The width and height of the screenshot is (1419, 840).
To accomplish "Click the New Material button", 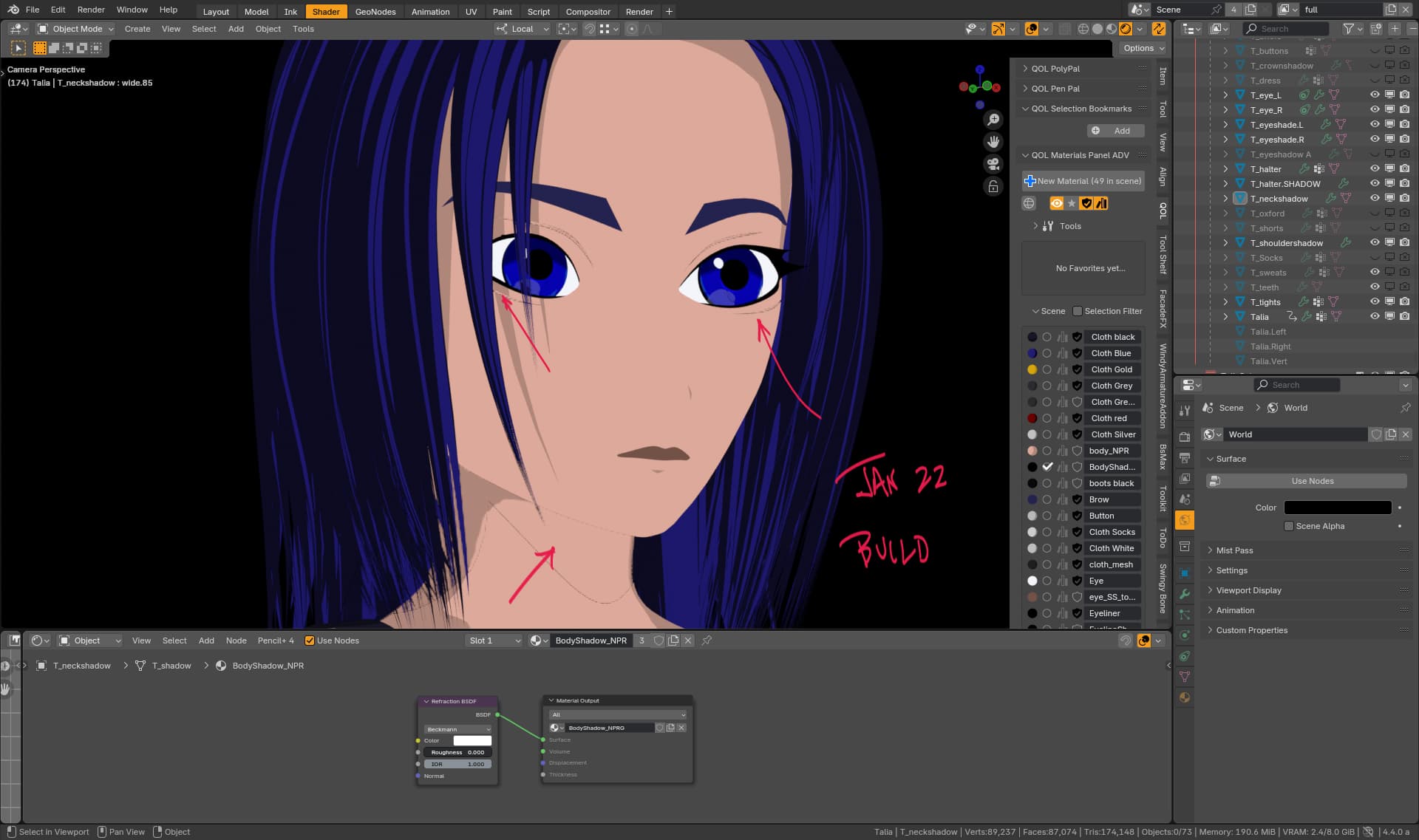I will click(1083, 181).
